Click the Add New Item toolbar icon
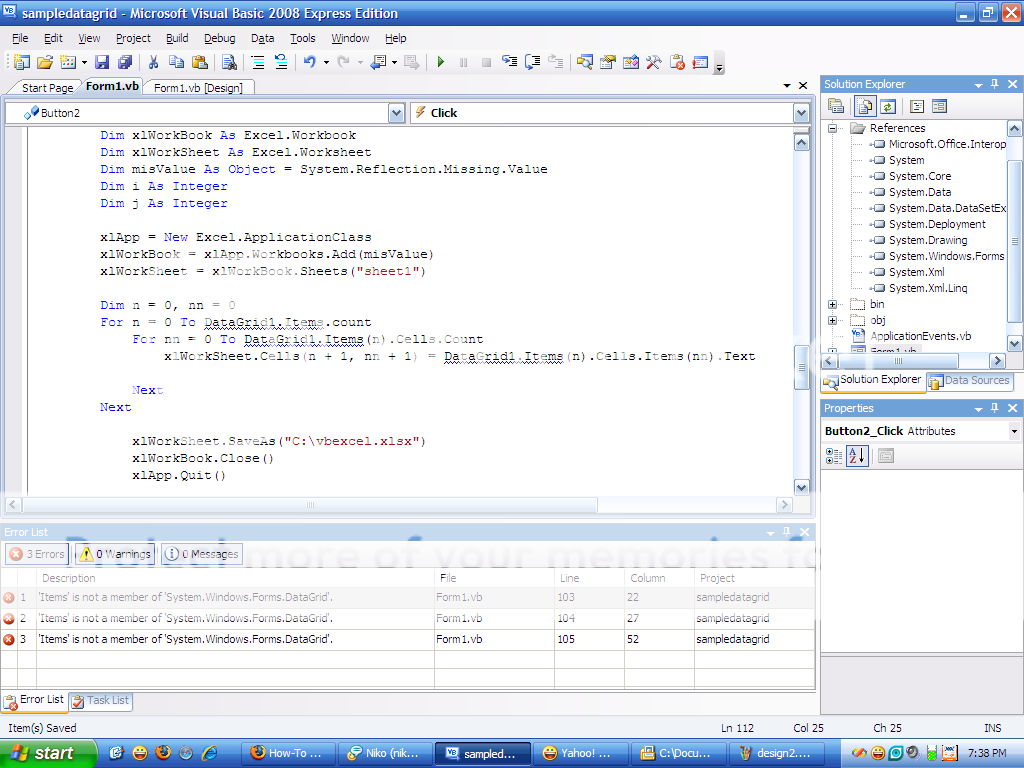 [x=67, y=62]
